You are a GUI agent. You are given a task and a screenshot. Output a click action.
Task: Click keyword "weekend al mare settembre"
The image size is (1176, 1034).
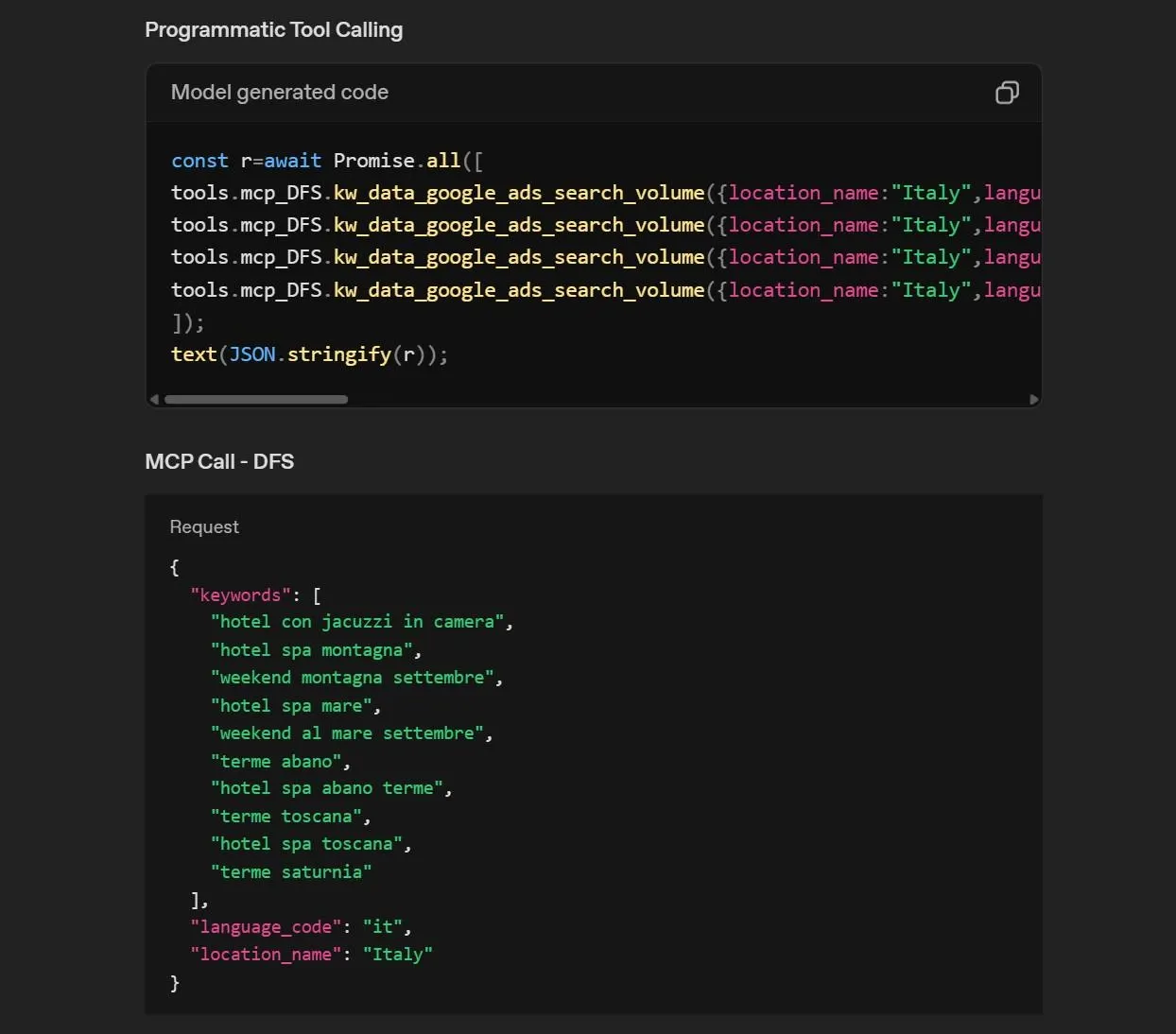click(x=347, y=733)
